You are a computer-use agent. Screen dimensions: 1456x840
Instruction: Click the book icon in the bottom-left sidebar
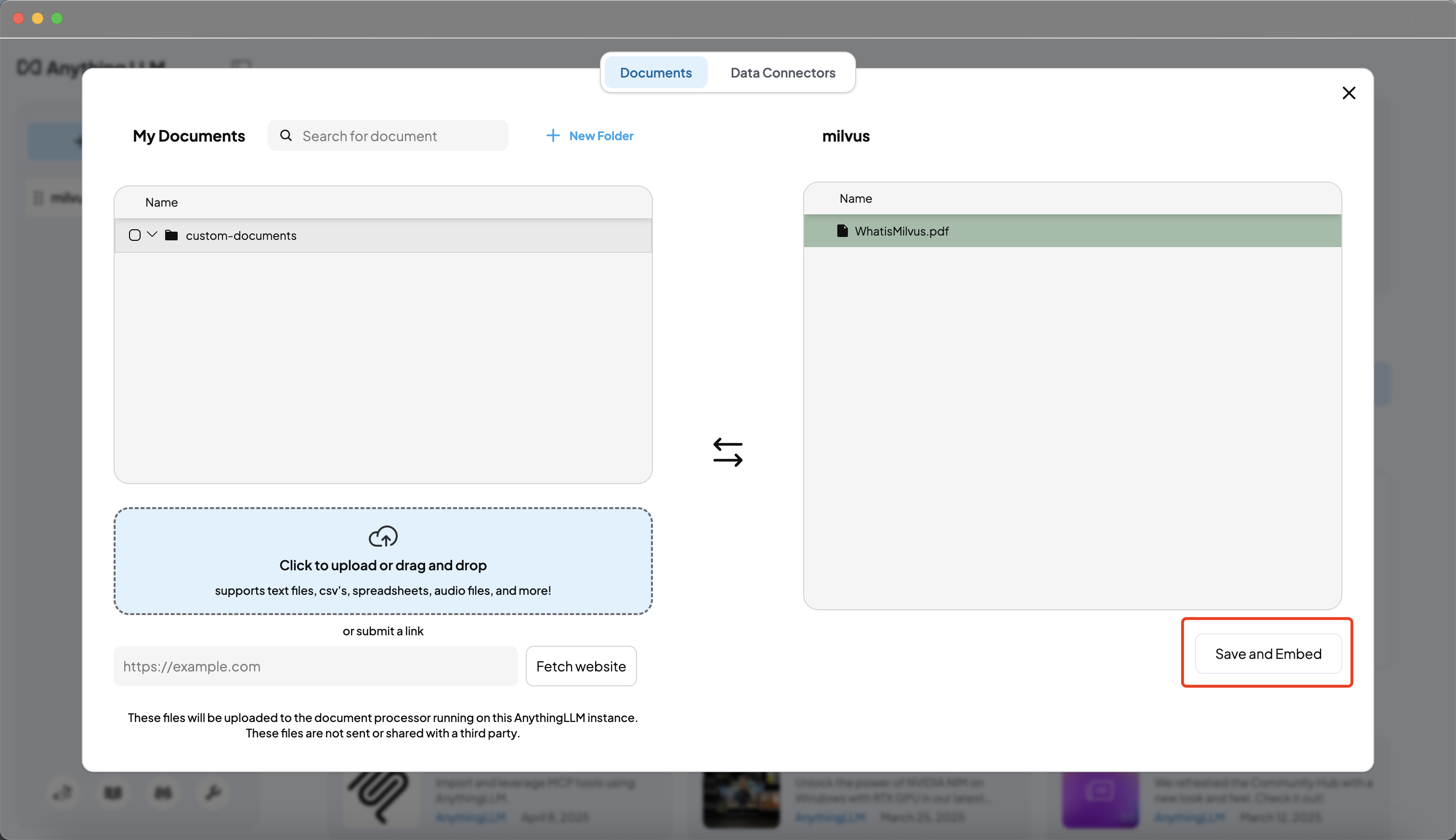pyautogui.click(x=113, y=794)
